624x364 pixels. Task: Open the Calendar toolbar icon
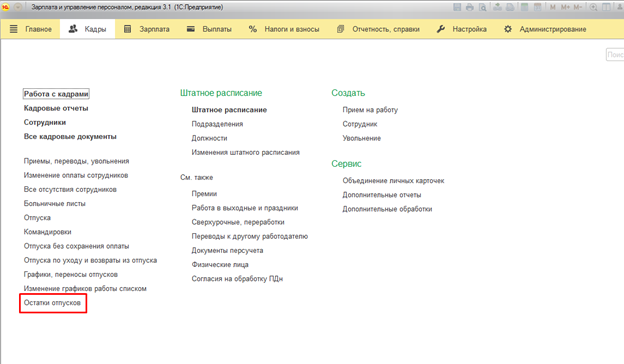pos(538,7)
